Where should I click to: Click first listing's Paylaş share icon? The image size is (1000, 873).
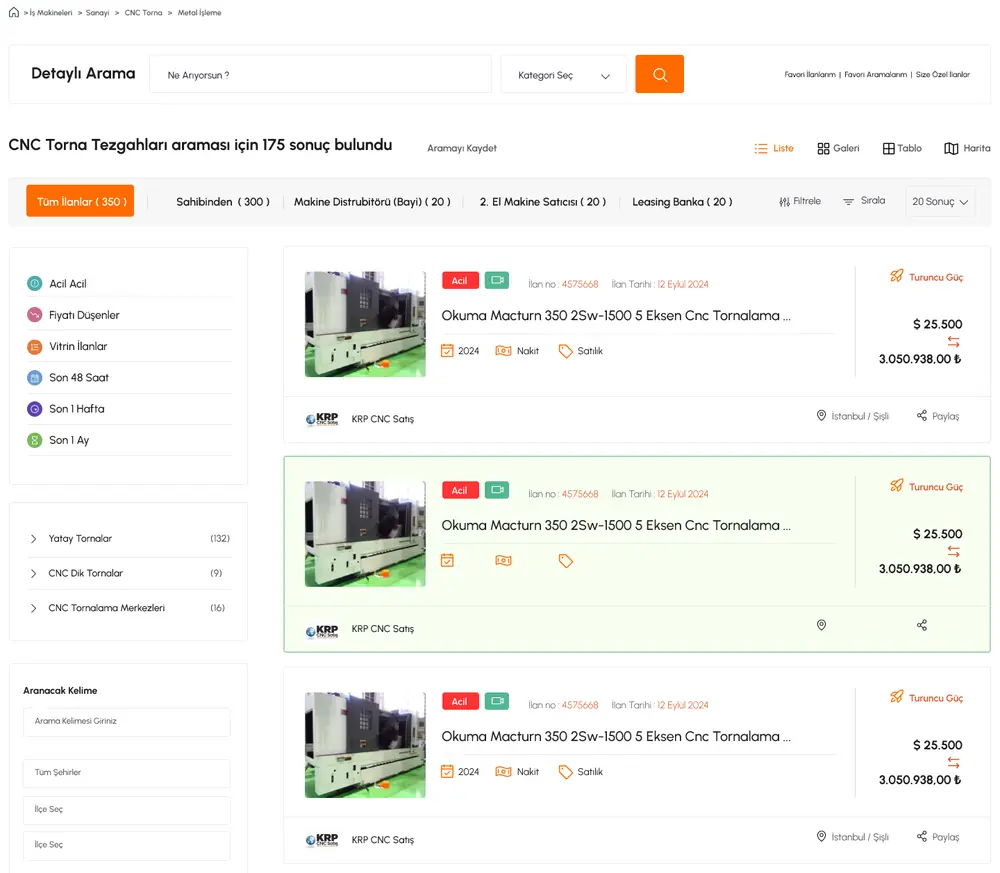click(922, 415)
